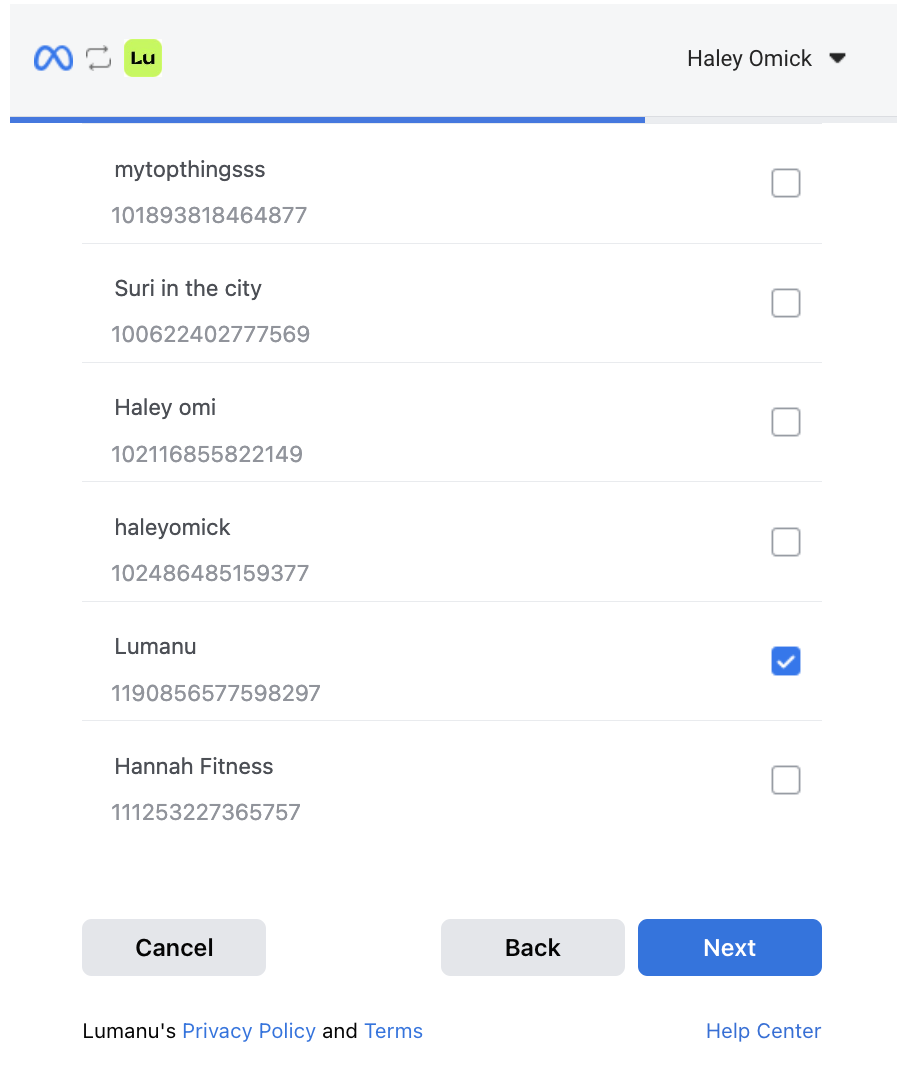
Task: Click the Hannah Fitness page name
Action: 194,767
